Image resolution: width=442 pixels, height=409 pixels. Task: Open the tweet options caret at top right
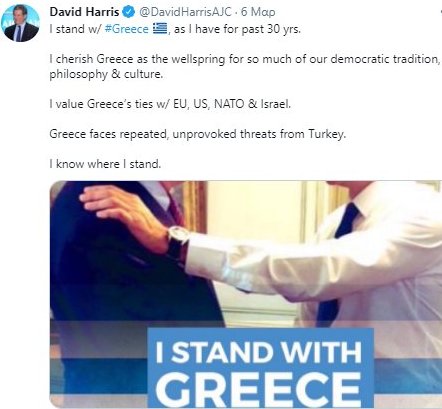pos(440,12)
